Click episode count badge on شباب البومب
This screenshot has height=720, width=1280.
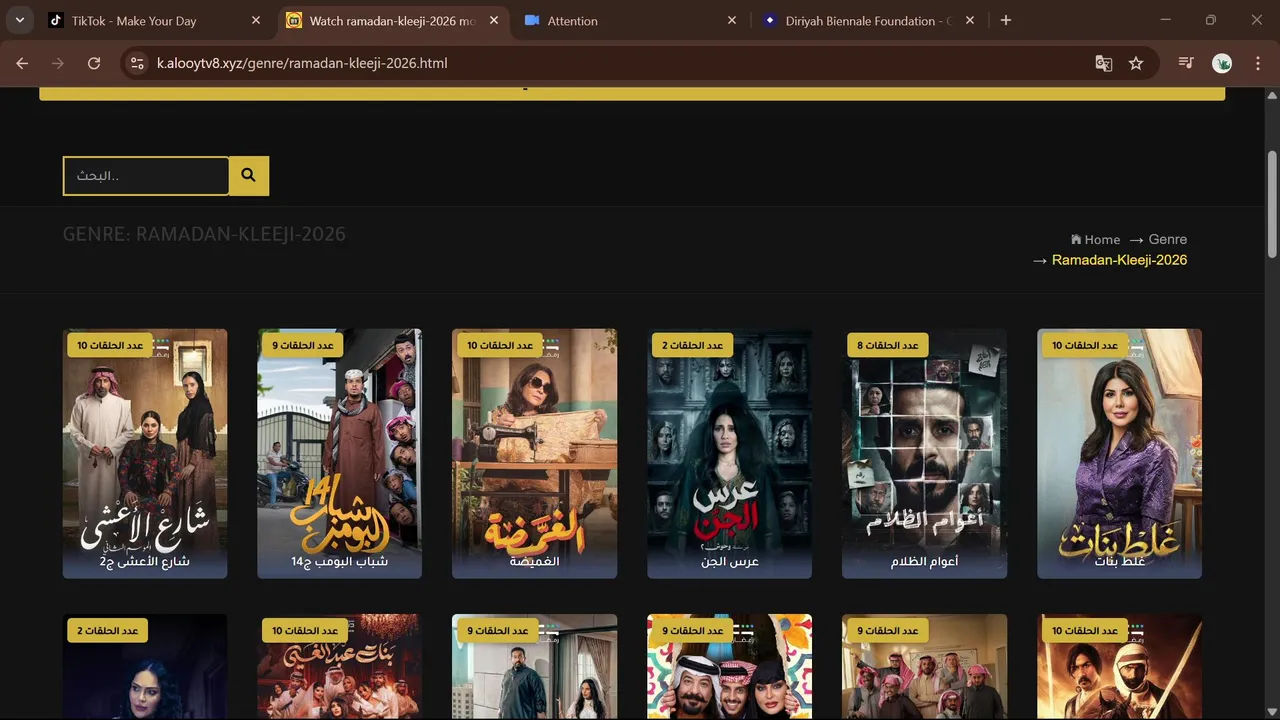pyautogui.click(x=303, y=345)
